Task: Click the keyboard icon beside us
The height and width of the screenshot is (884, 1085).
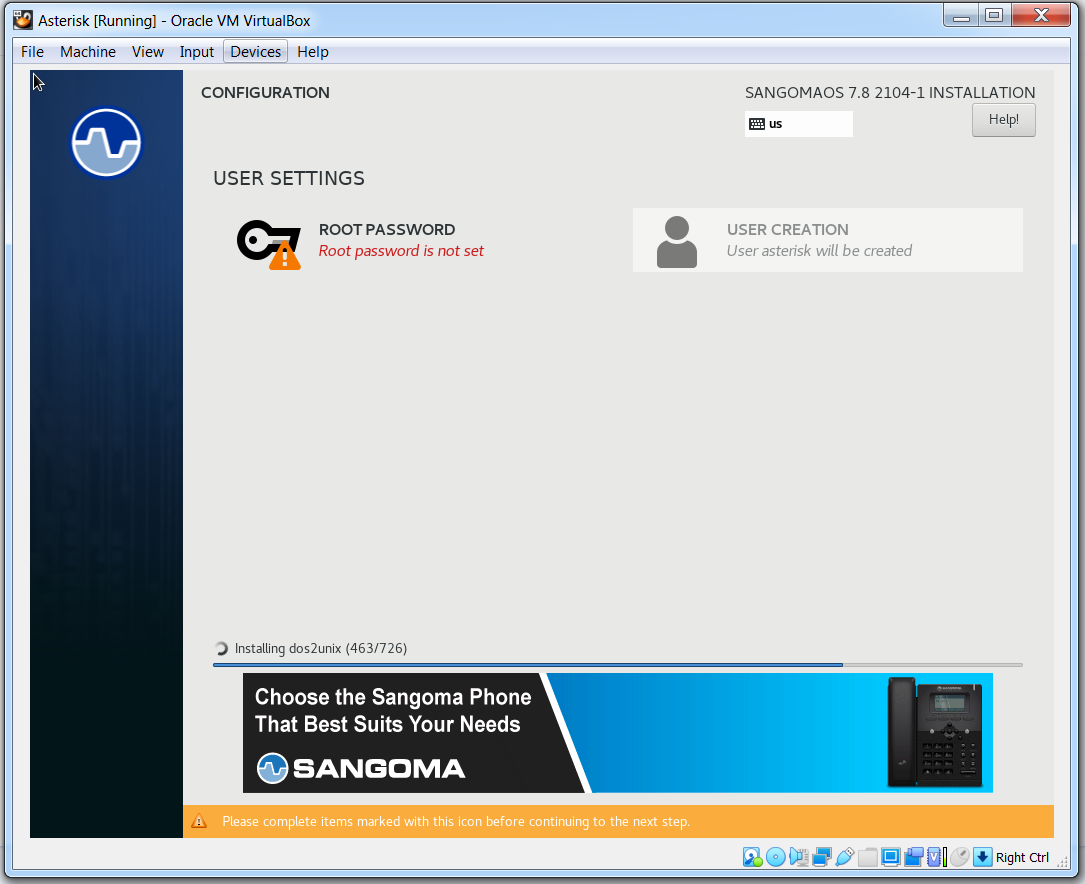Action: [x=757, y=124]
